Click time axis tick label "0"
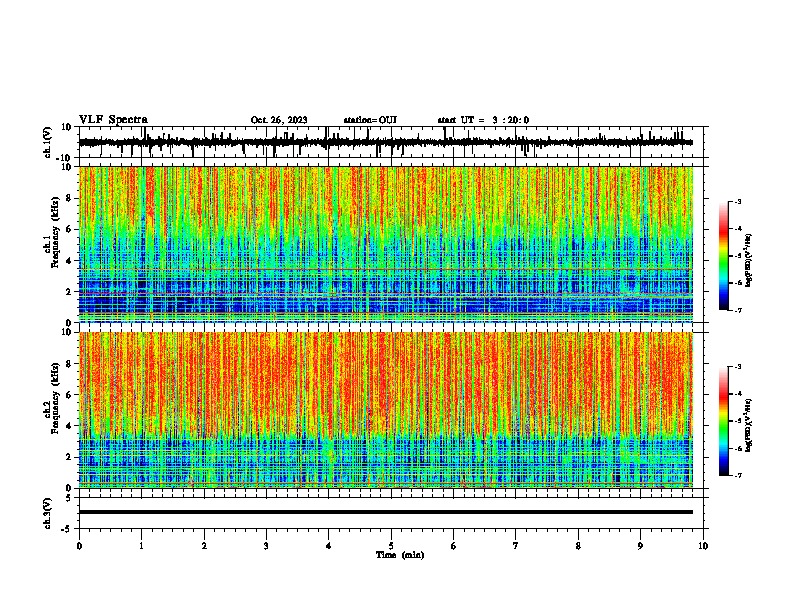The height and width of the screenshot is (612, 792). [x=79, y=546]
